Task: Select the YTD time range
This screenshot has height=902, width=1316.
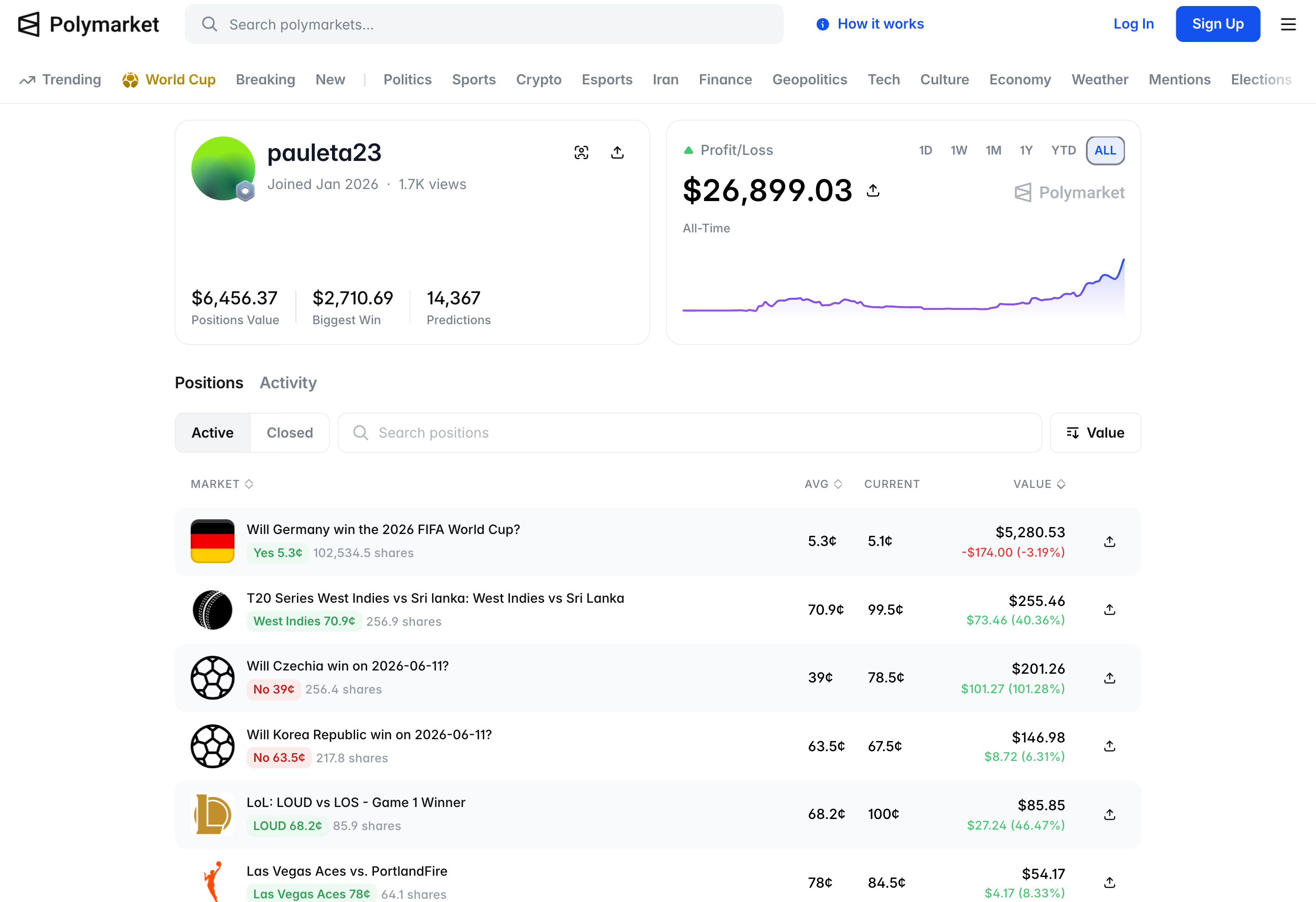Action: pyautogui.click(x=1063, y=151)
